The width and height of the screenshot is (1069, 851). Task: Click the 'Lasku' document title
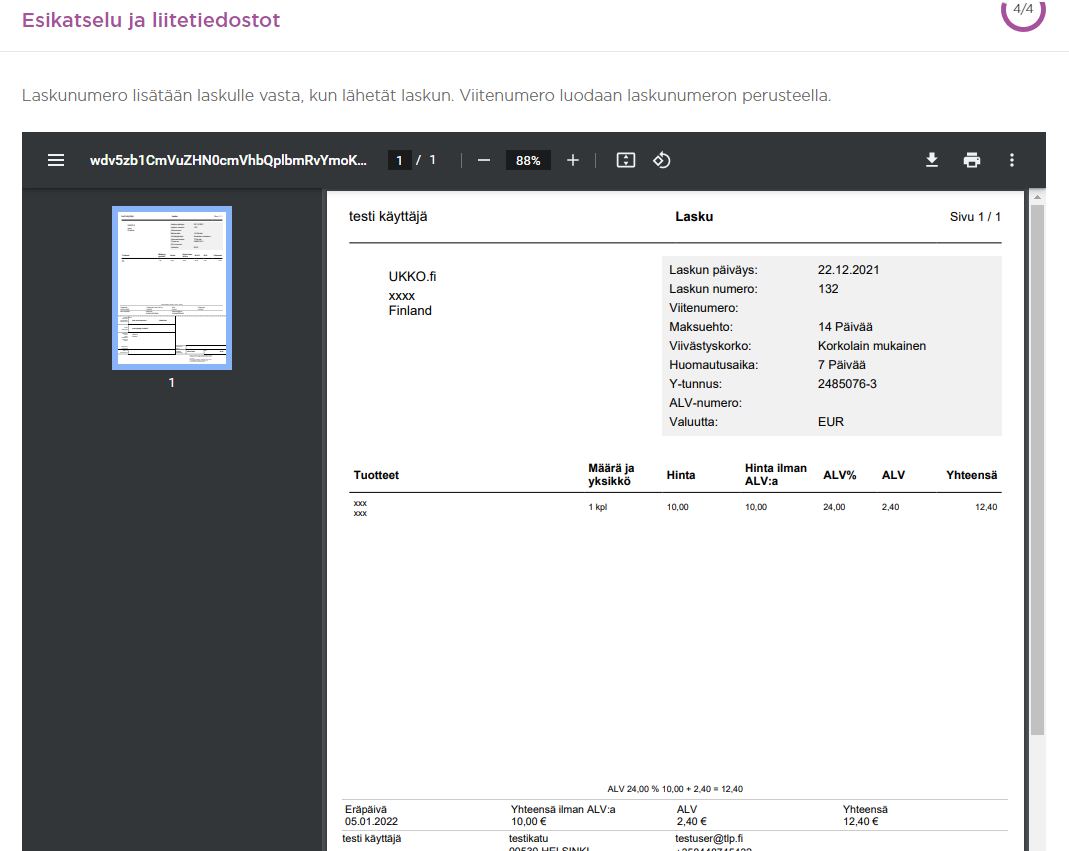tap(694, 217)
